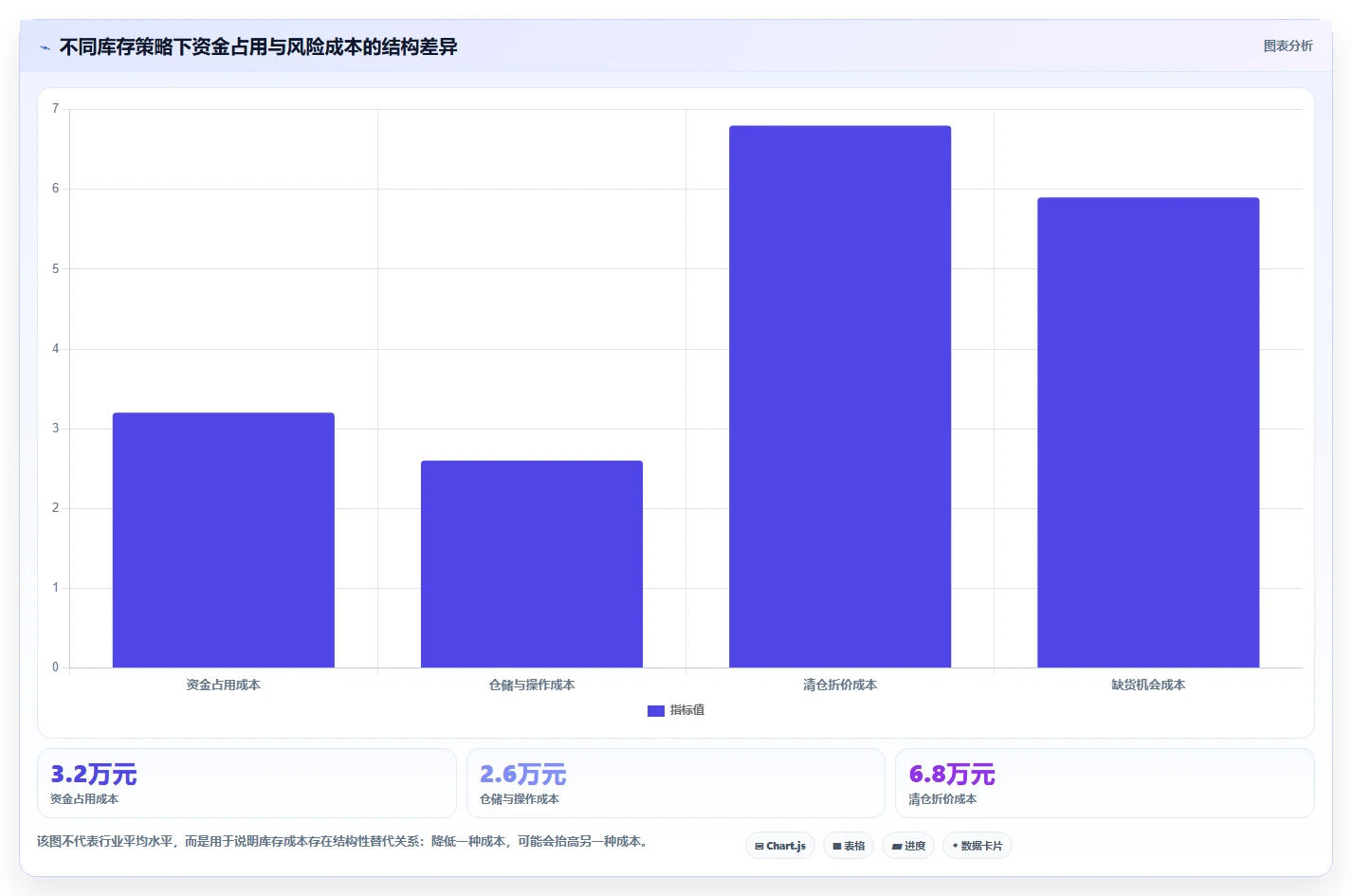The height and width of the screenshot is (896, 1352).
Task: Click the 资金占用成本 x-axis label
Action: (224, 685)
